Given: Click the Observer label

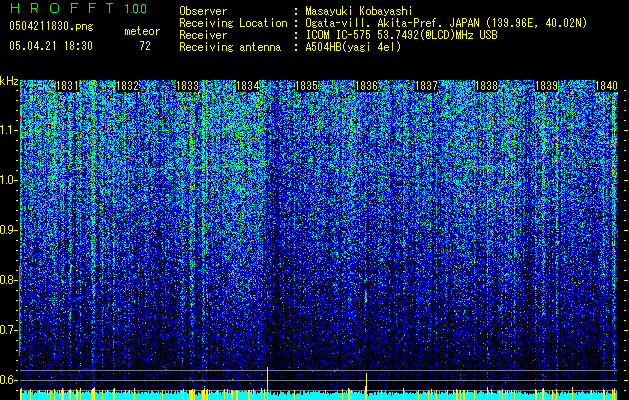Looking at the screenshot, I should (203, 11).
